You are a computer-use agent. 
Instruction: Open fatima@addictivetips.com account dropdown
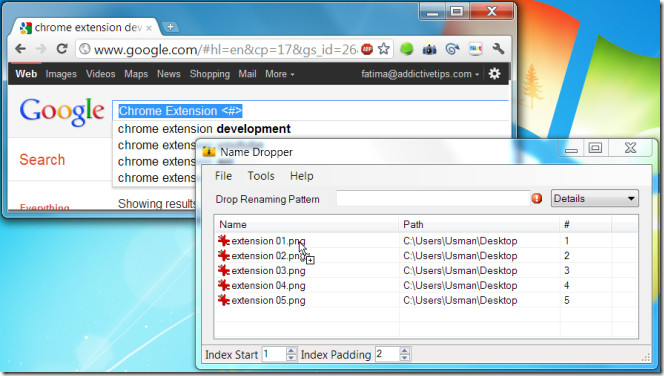[420, 74]
